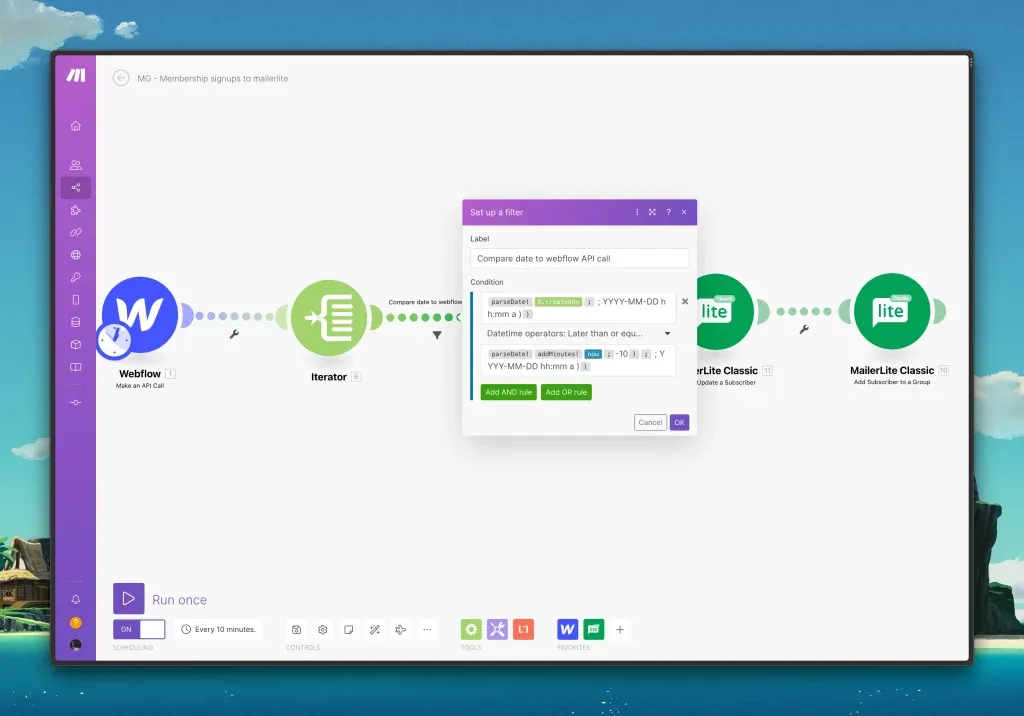Screen dimensions: 1024x716
Task: Open the Team members sidebar icon
Action: pos(76,165)
